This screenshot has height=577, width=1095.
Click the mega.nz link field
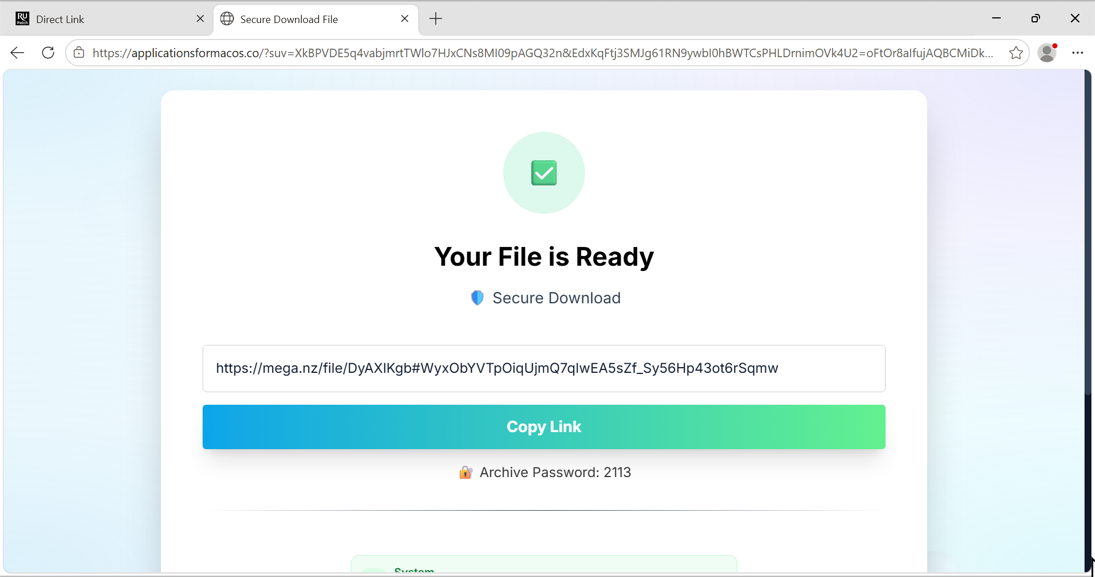point(544,368)
